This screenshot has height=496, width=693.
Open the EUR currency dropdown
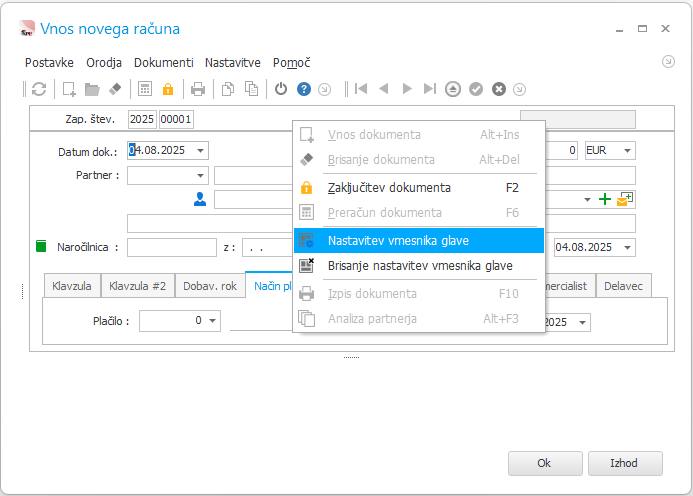click(x=627, y=151)
